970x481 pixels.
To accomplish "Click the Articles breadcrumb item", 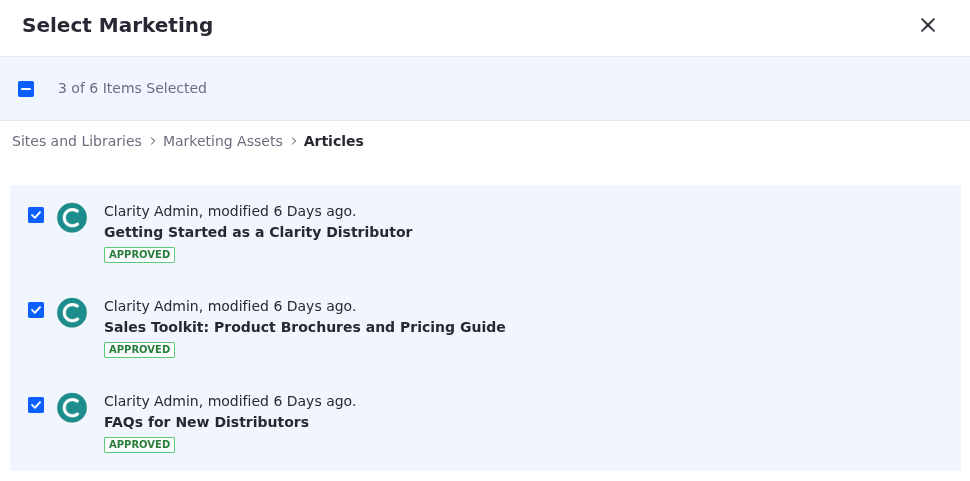I will (x=334, y=141).
